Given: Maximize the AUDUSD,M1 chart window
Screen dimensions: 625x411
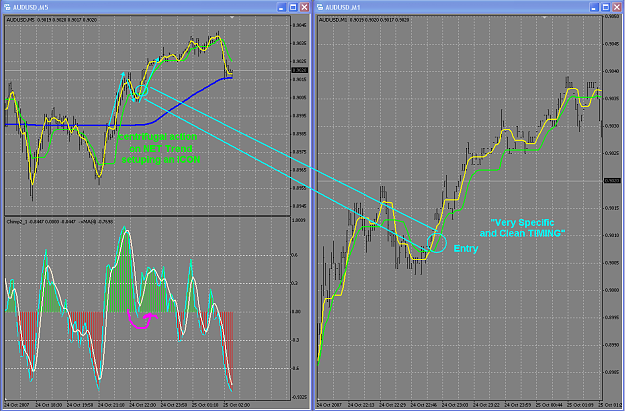Looking at the screenshot, I should pyautogui.click(x=605, y=7).
